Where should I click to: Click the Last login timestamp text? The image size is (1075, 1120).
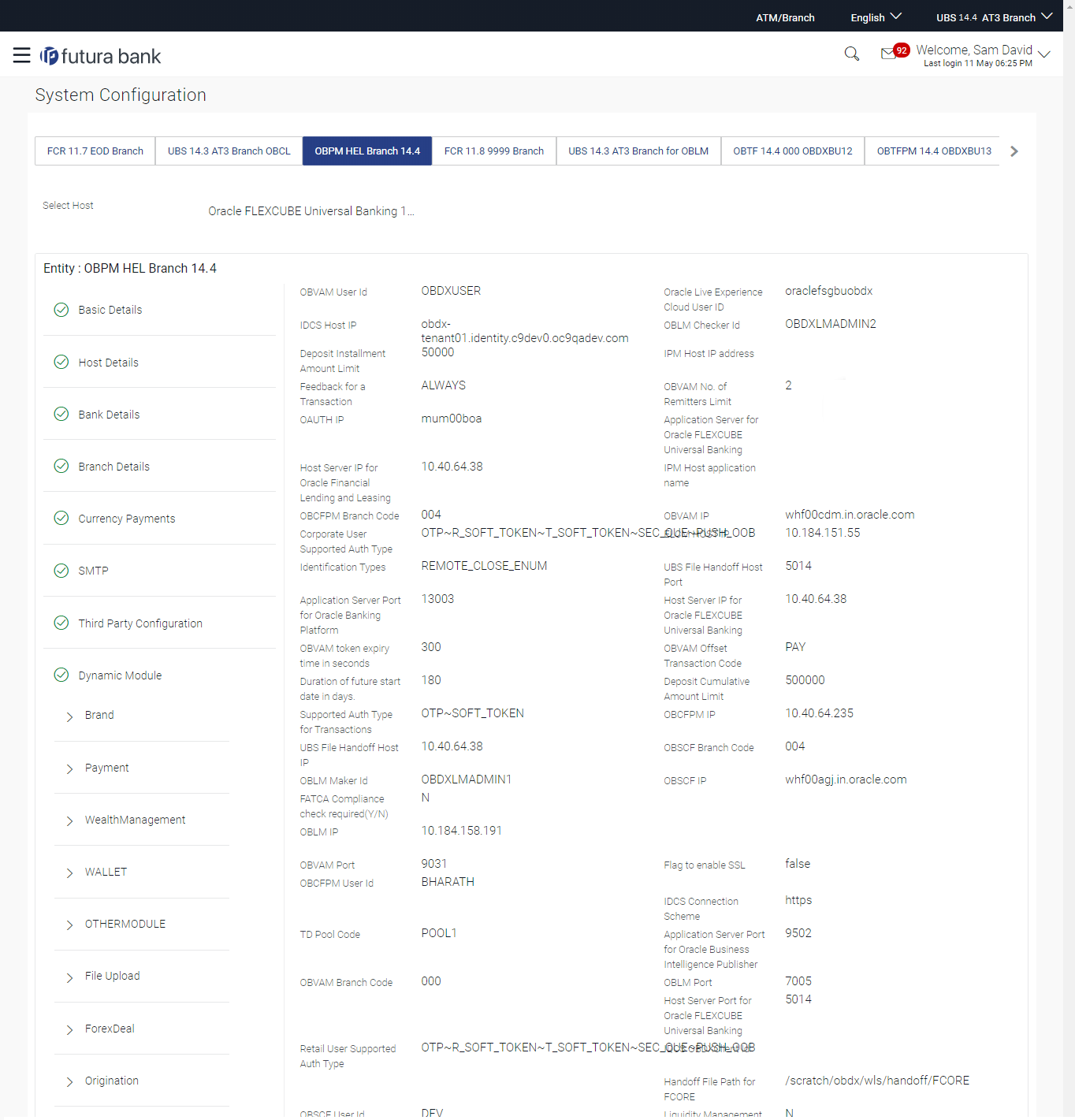point(978,63)
